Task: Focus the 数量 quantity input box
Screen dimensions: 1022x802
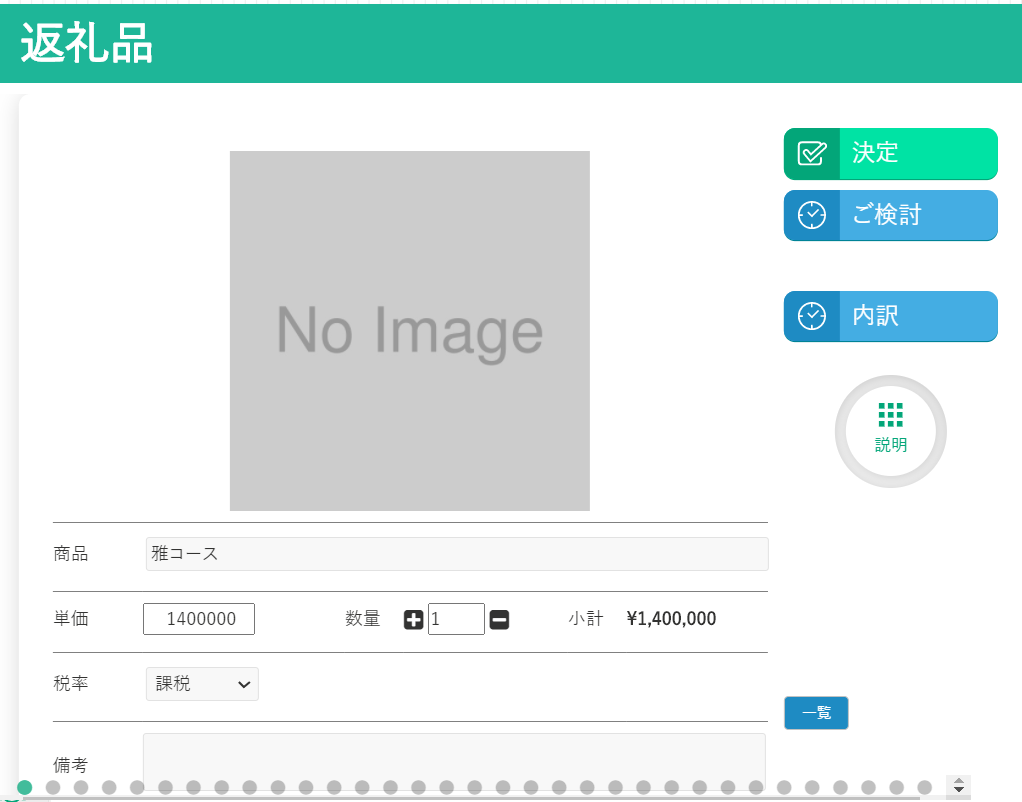Action: point(456,619)
